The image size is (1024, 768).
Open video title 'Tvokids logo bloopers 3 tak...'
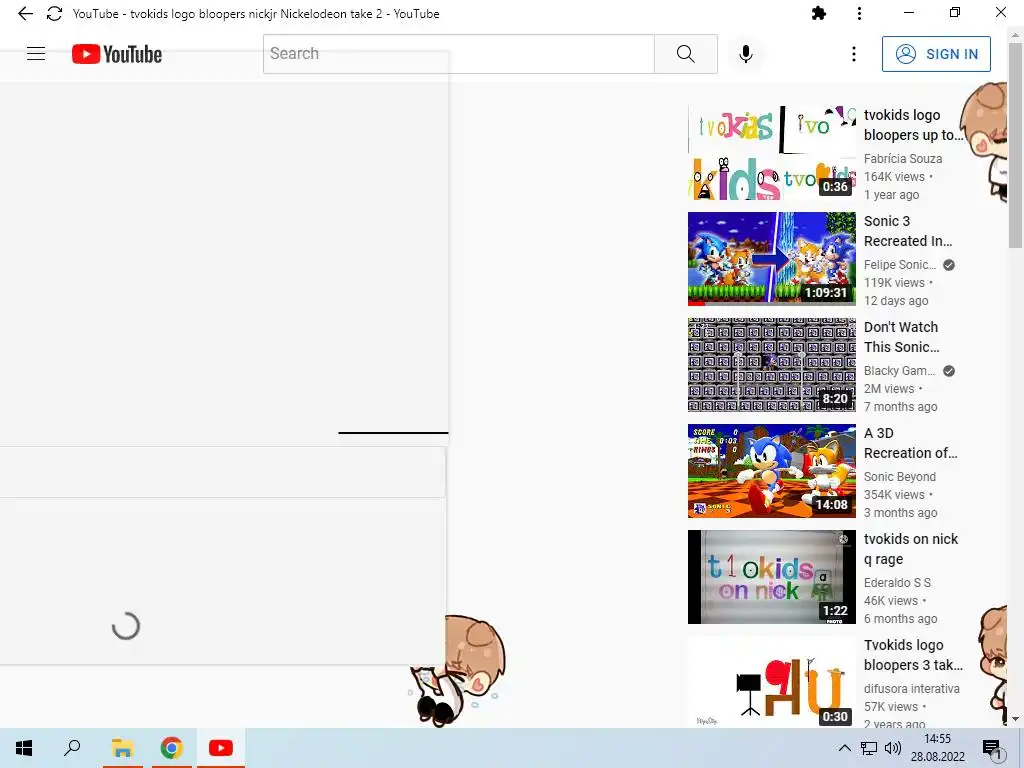[x=913, y=655]
